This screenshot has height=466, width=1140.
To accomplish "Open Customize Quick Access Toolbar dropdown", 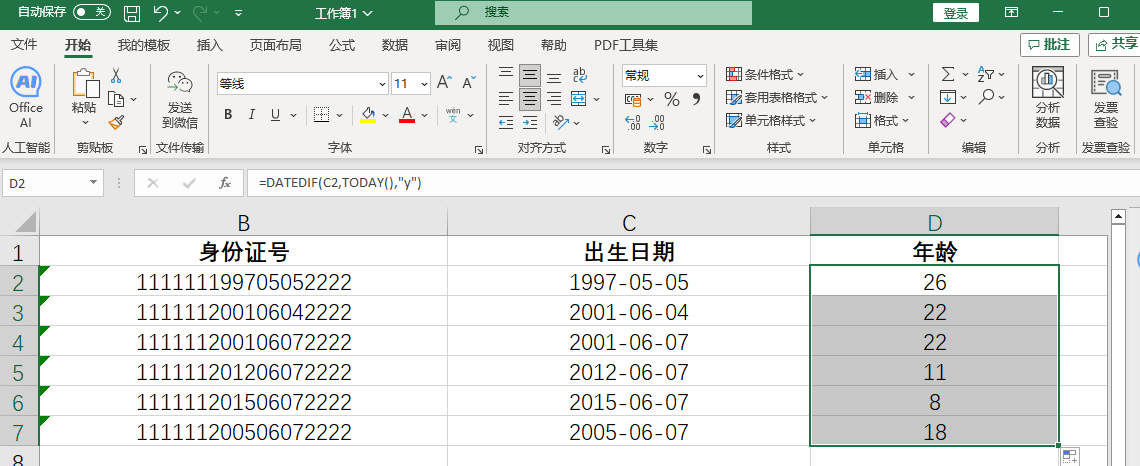I will (239, 13).
